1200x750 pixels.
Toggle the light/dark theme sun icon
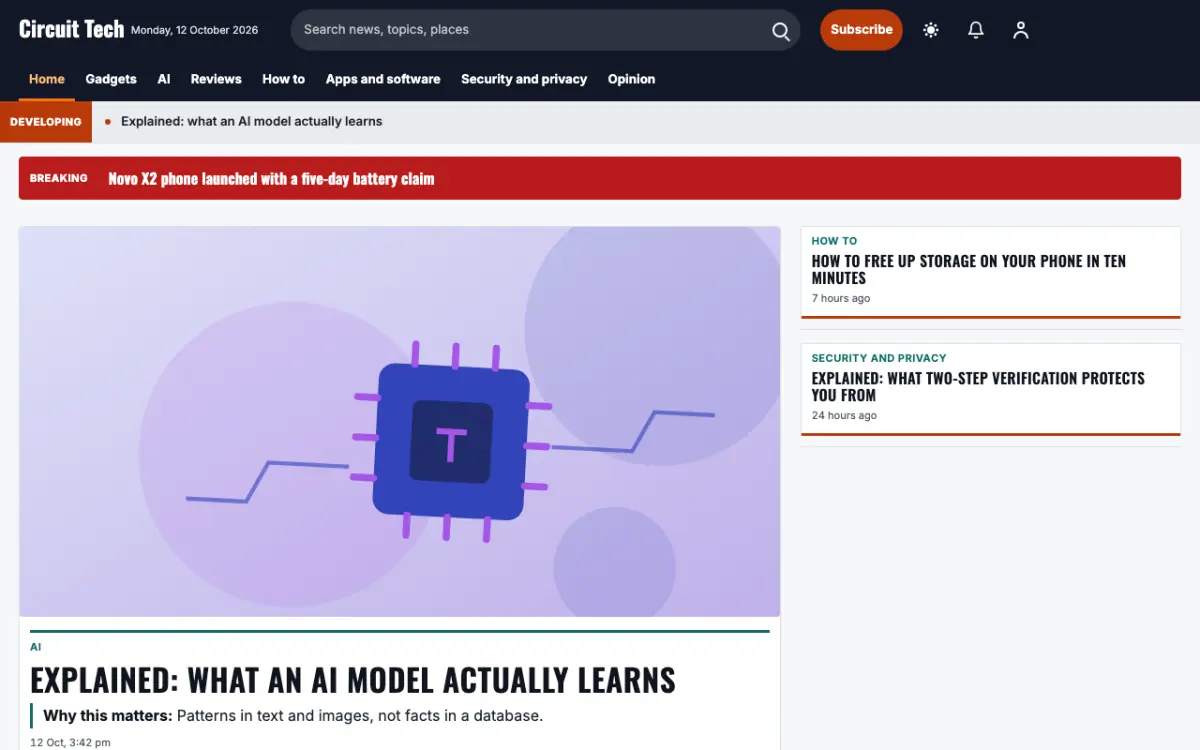click(931, 30)
